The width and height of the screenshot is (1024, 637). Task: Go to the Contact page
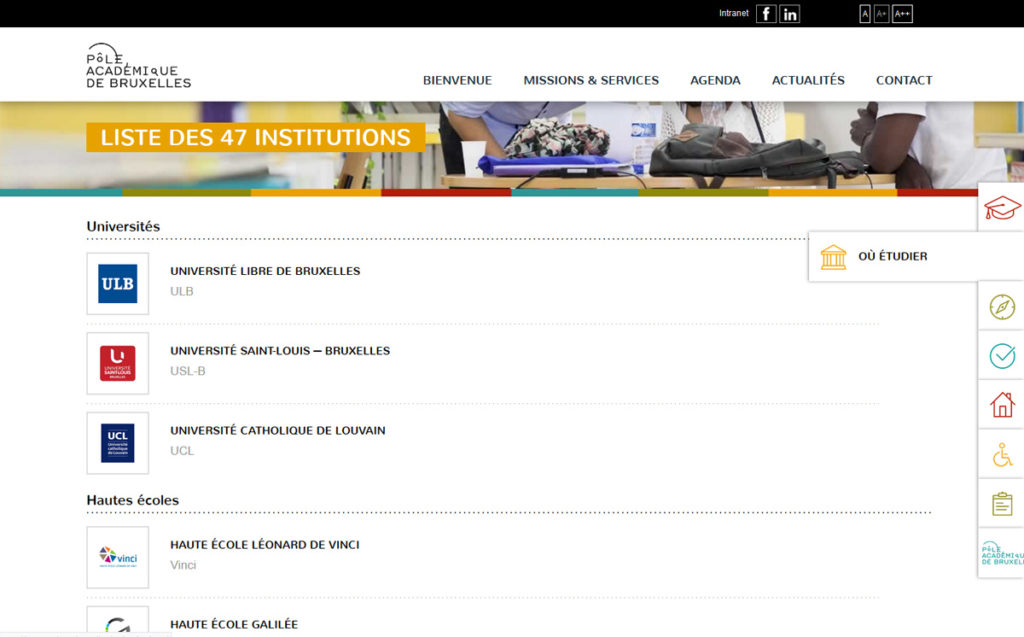tap(904, 80)
